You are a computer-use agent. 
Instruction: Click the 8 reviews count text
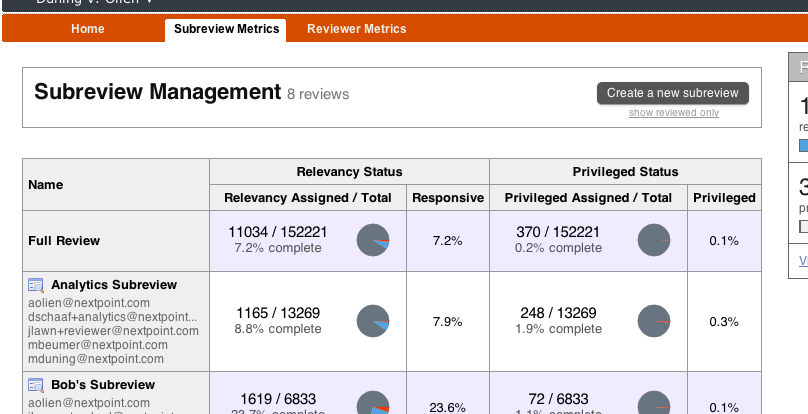318,94
